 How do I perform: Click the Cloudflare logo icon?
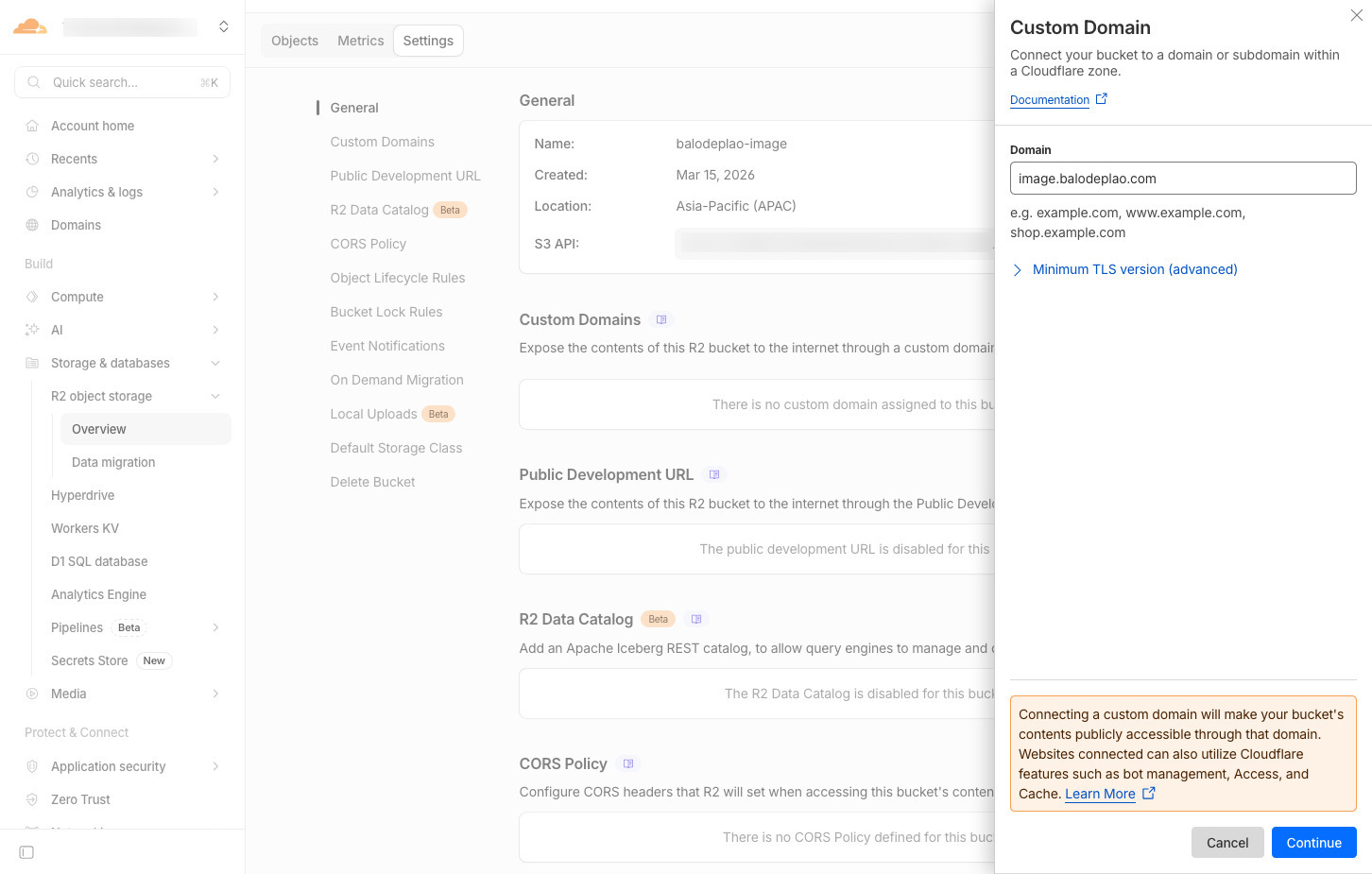coord(30,26)
